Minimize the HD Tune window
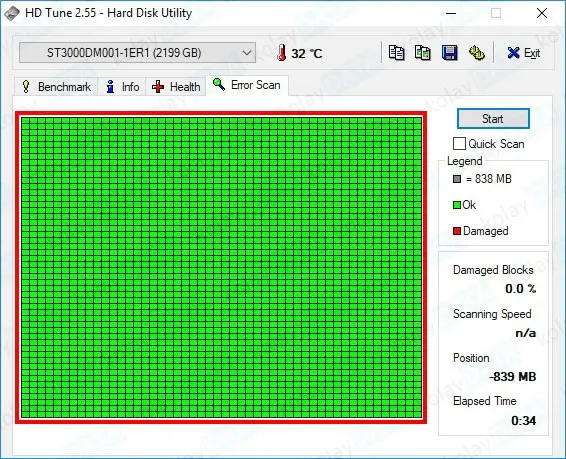The image size is (566, 459). (x=451, y=13)
